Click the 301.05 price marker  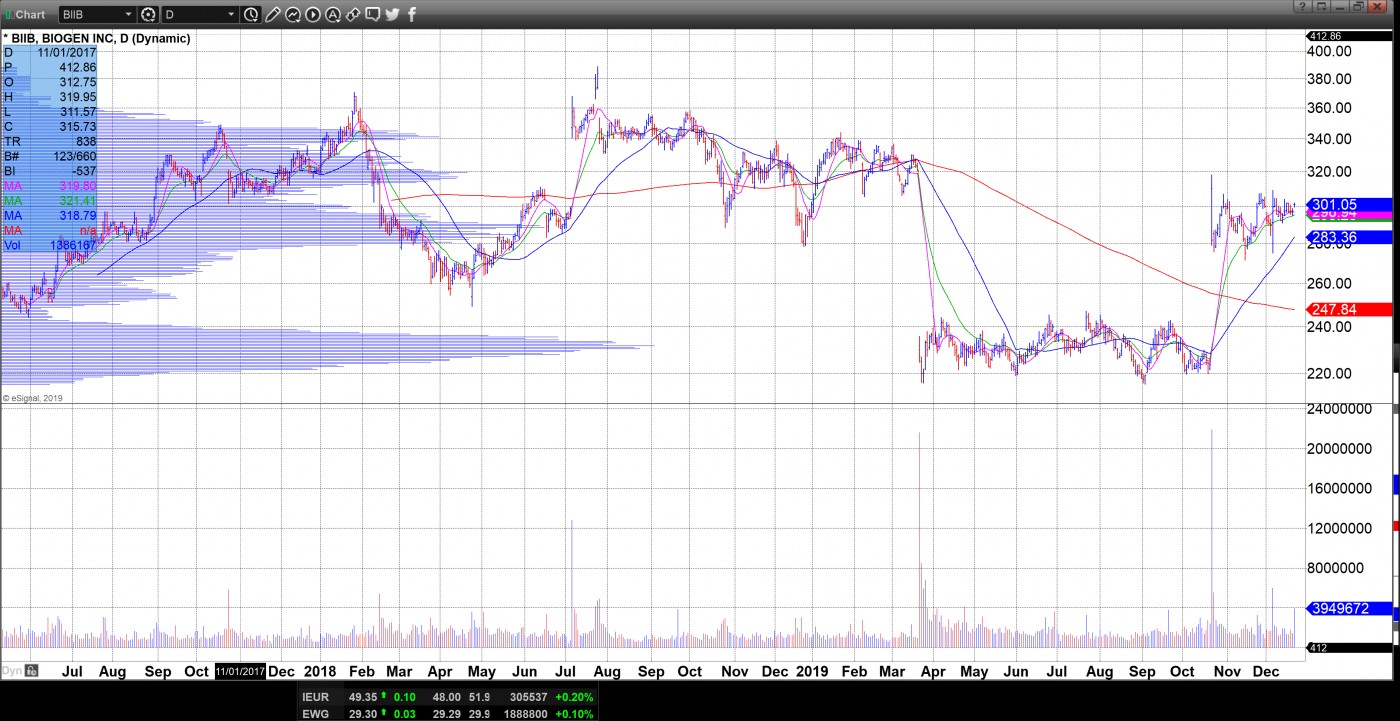point(1349,204)
